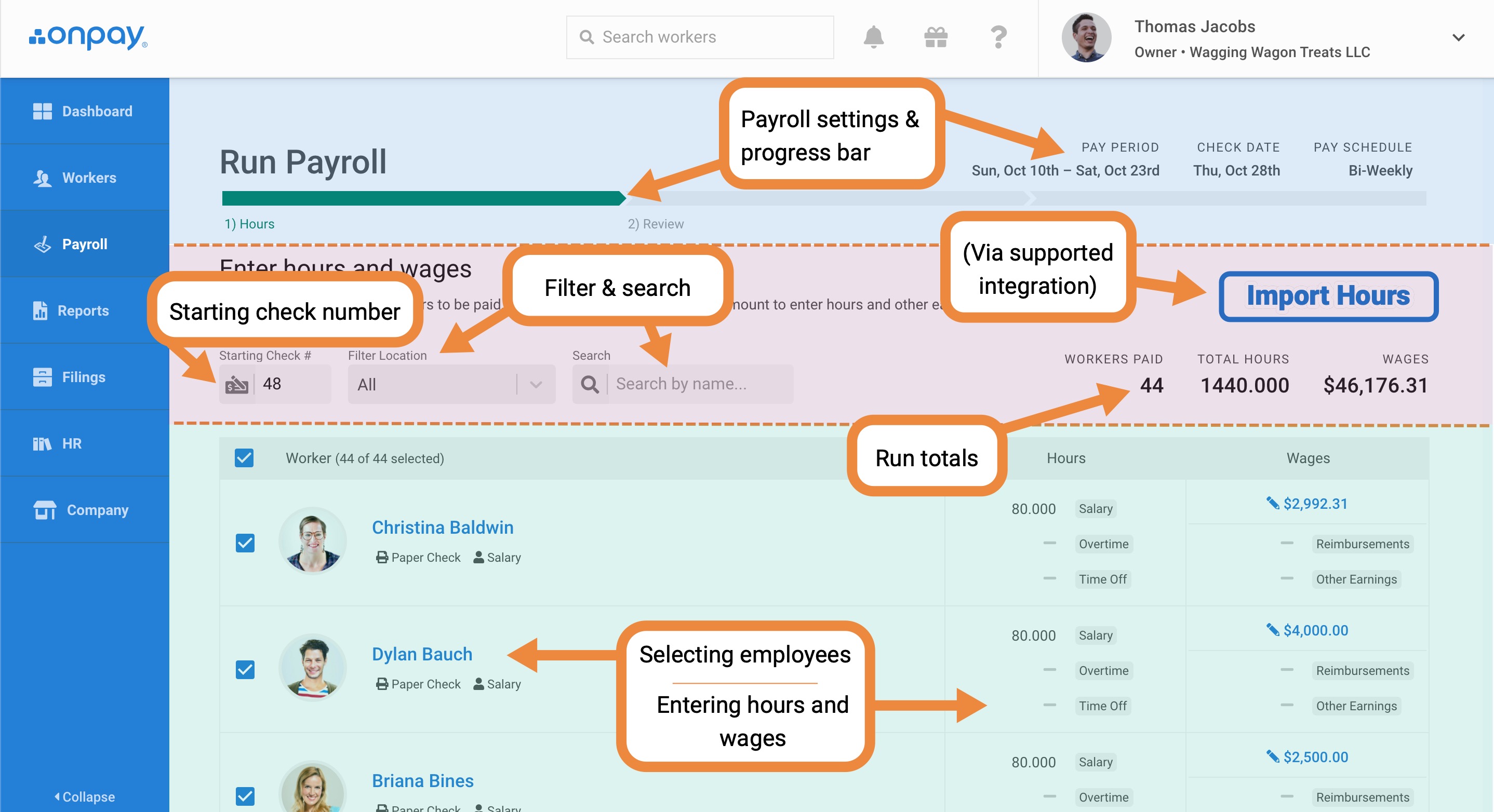Screen dimensions: 1494x812
Task: Open Briana Bines' profile link
Action: coord(423,781)
